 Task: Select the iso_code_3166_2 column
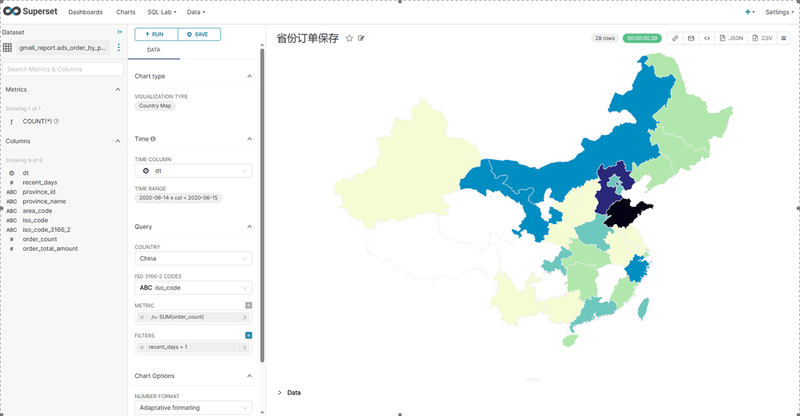46,230
